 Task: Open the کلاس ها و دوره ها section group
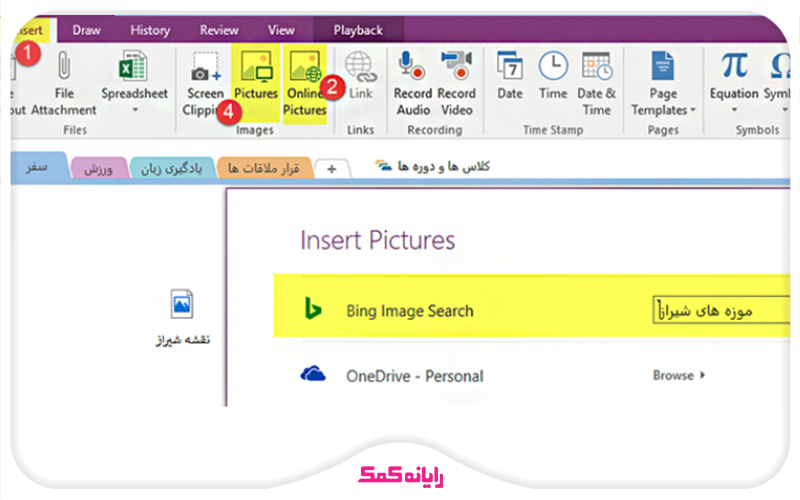[433, 166]
